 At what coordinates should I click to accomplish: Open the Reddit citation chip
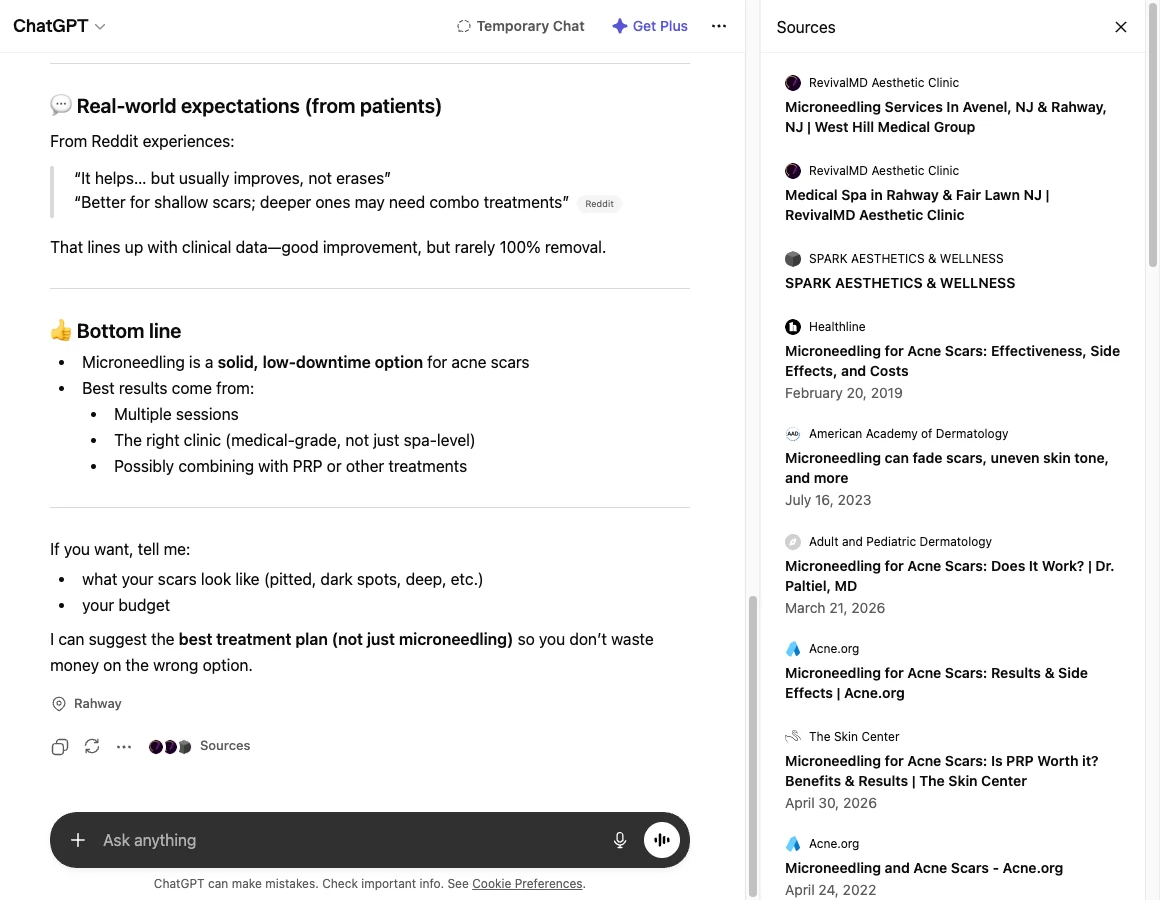point(599,204)
